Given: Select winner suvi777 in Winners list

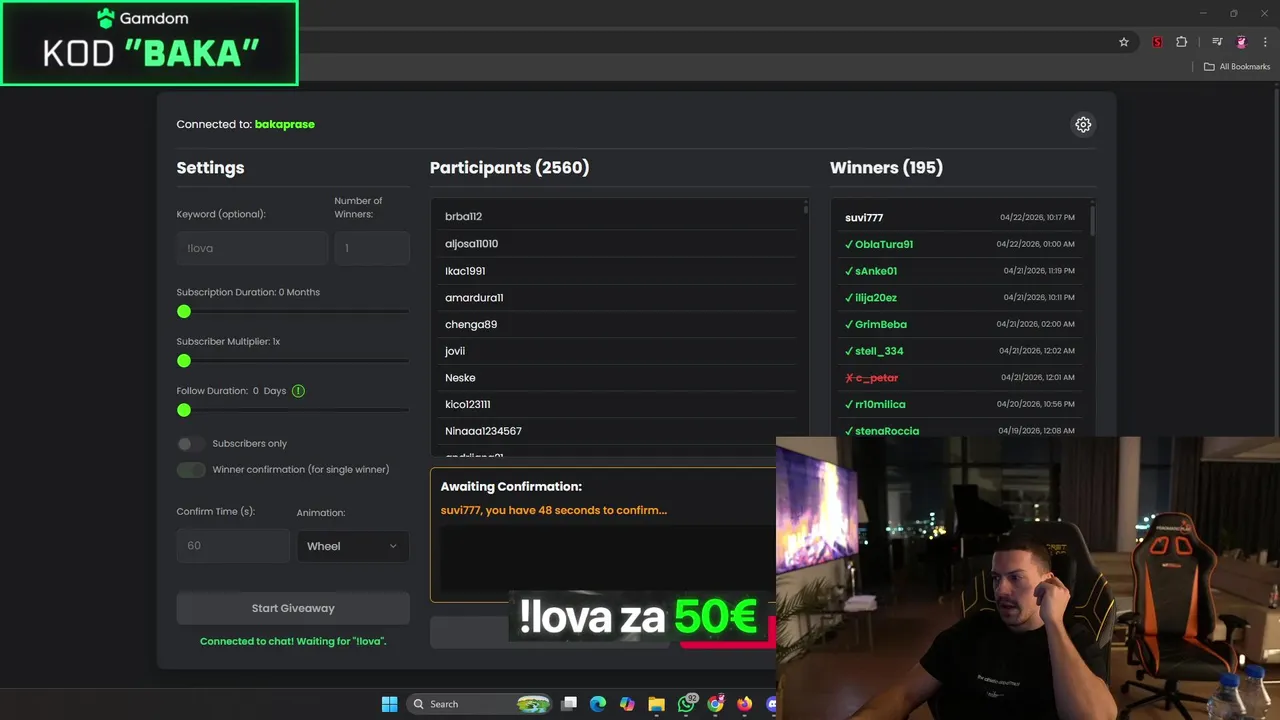Looking at the screenshot, I should tap(960, 217).
